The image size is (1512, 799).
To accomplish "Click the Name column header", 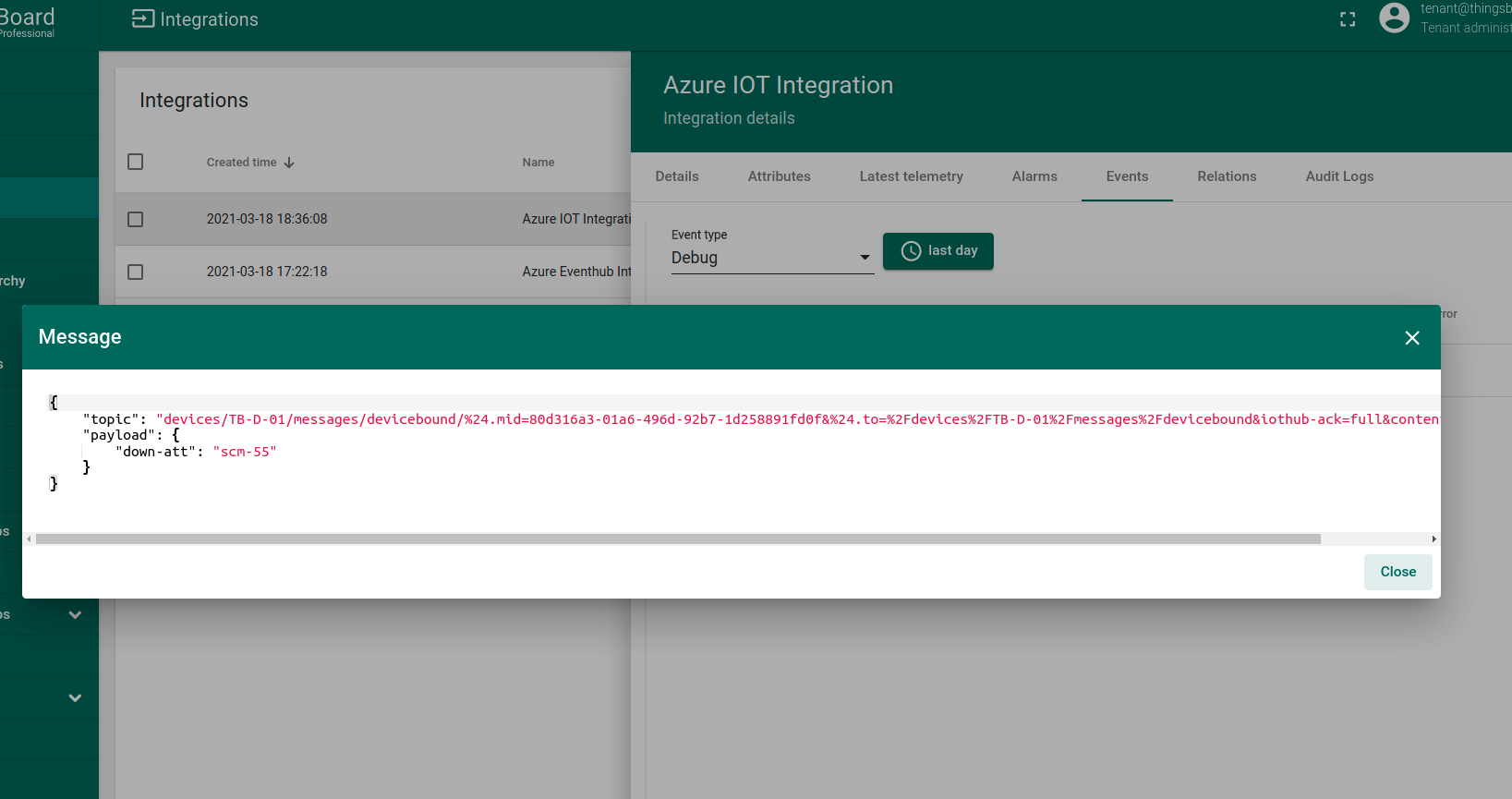I will coord(538,163).
